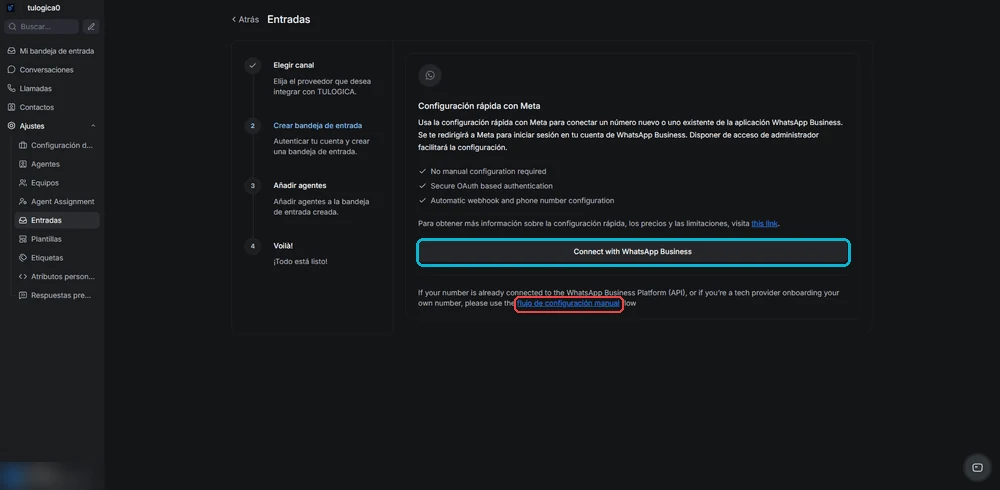Open the chat widget icon at bottom right
1000x490 pixels.
[977, 468]
